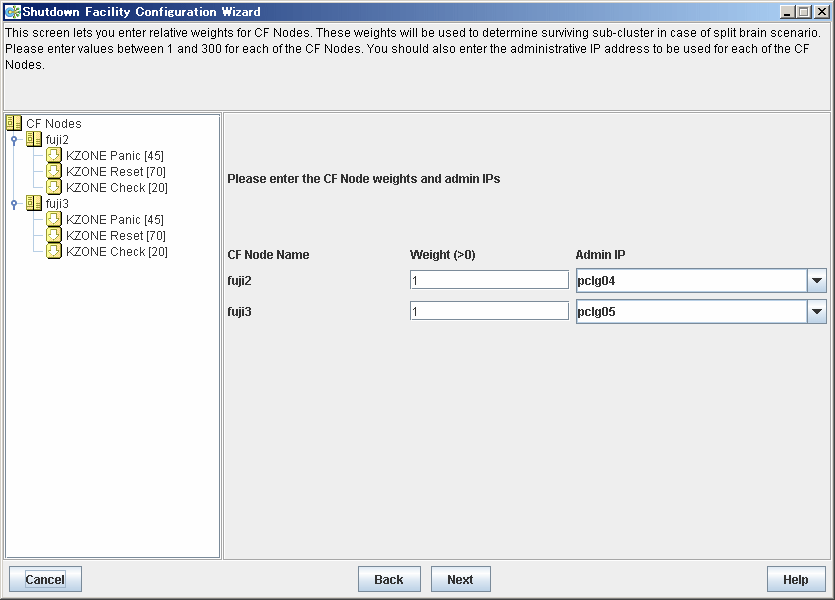This screenshot has width=835, height=600.
Task: Focus the fuji3 weight input field
Action: coord(489,311)
